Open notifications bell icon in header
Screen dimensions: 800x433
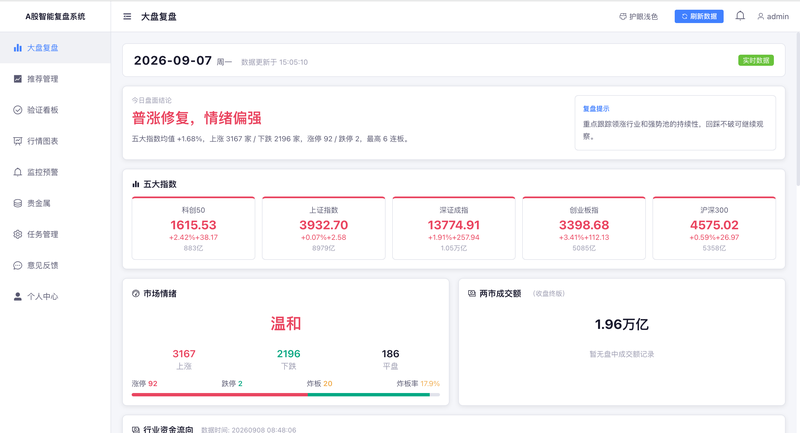pos(740,16)
